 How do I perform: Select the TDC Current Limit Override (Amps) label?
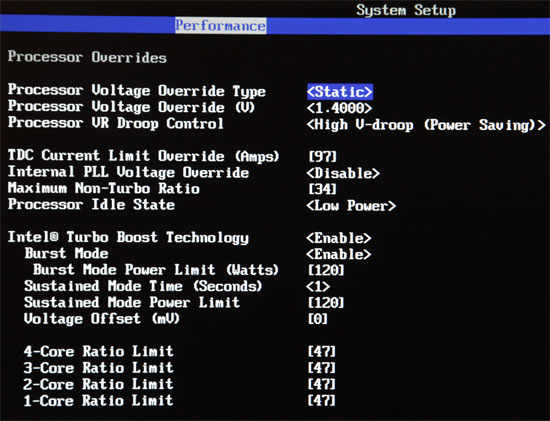143,156
